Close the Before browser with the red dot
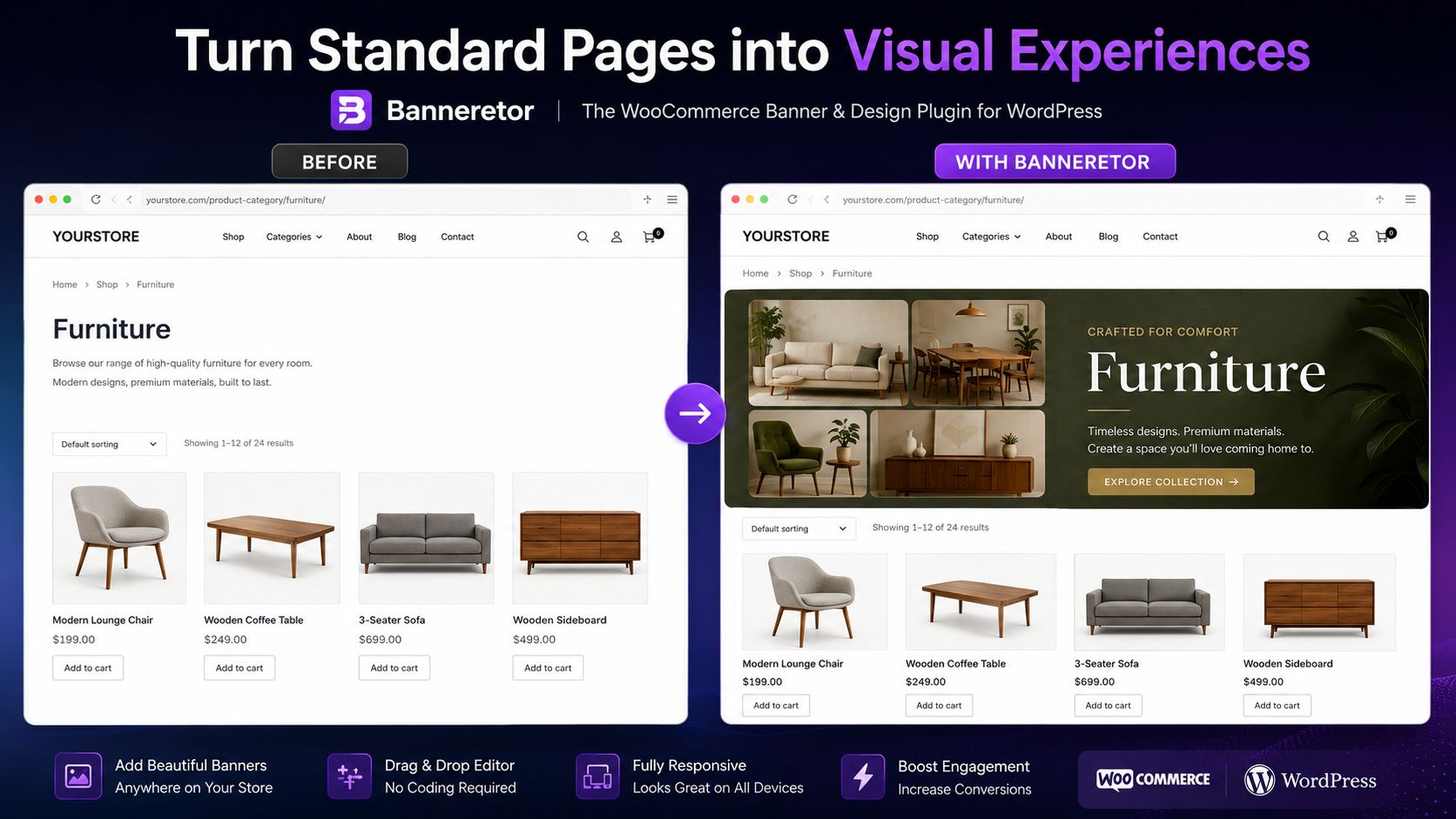 [38, 199]
